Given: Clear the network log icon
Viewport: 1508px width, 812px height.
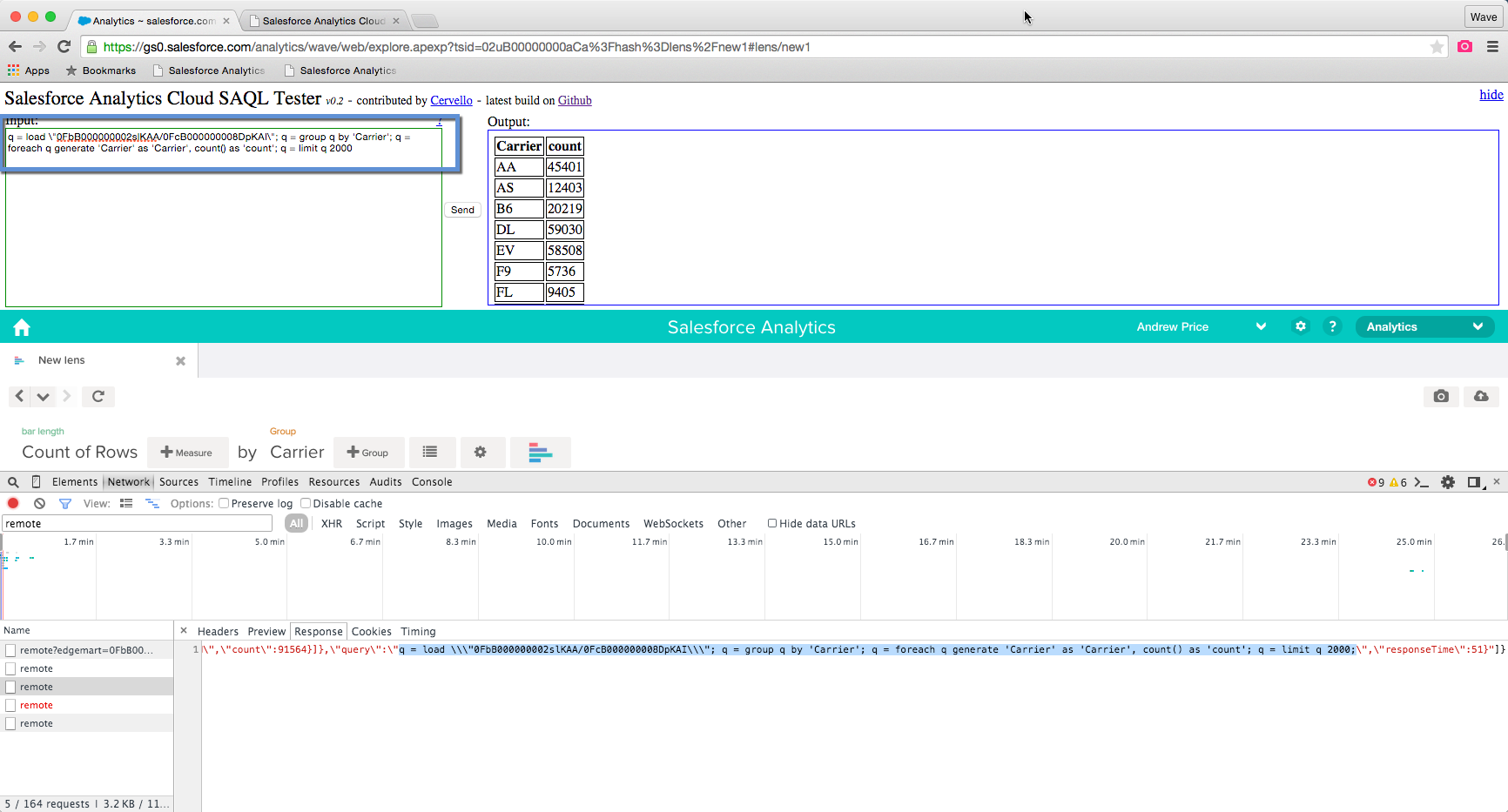Looking at the screenshot, I should click(x=39, y=503).
